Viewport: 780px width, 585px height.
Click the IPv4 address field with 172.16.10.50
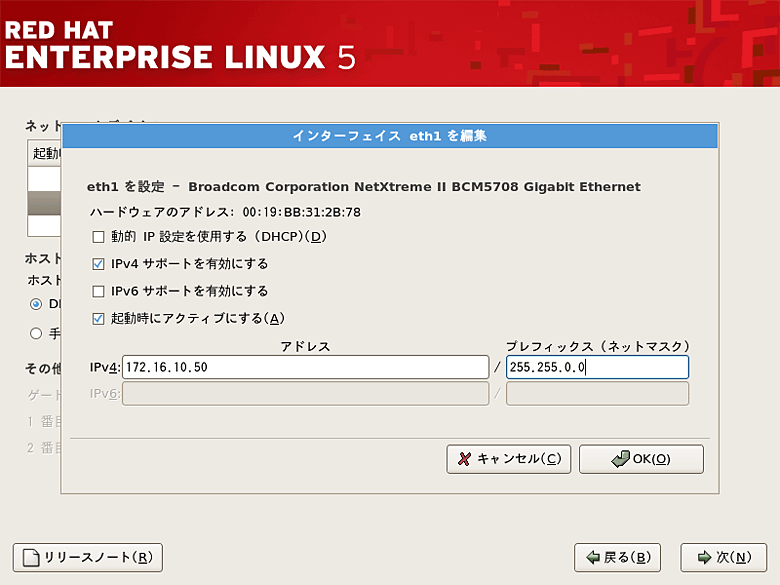pyautogui.click(x=304, y=368)
